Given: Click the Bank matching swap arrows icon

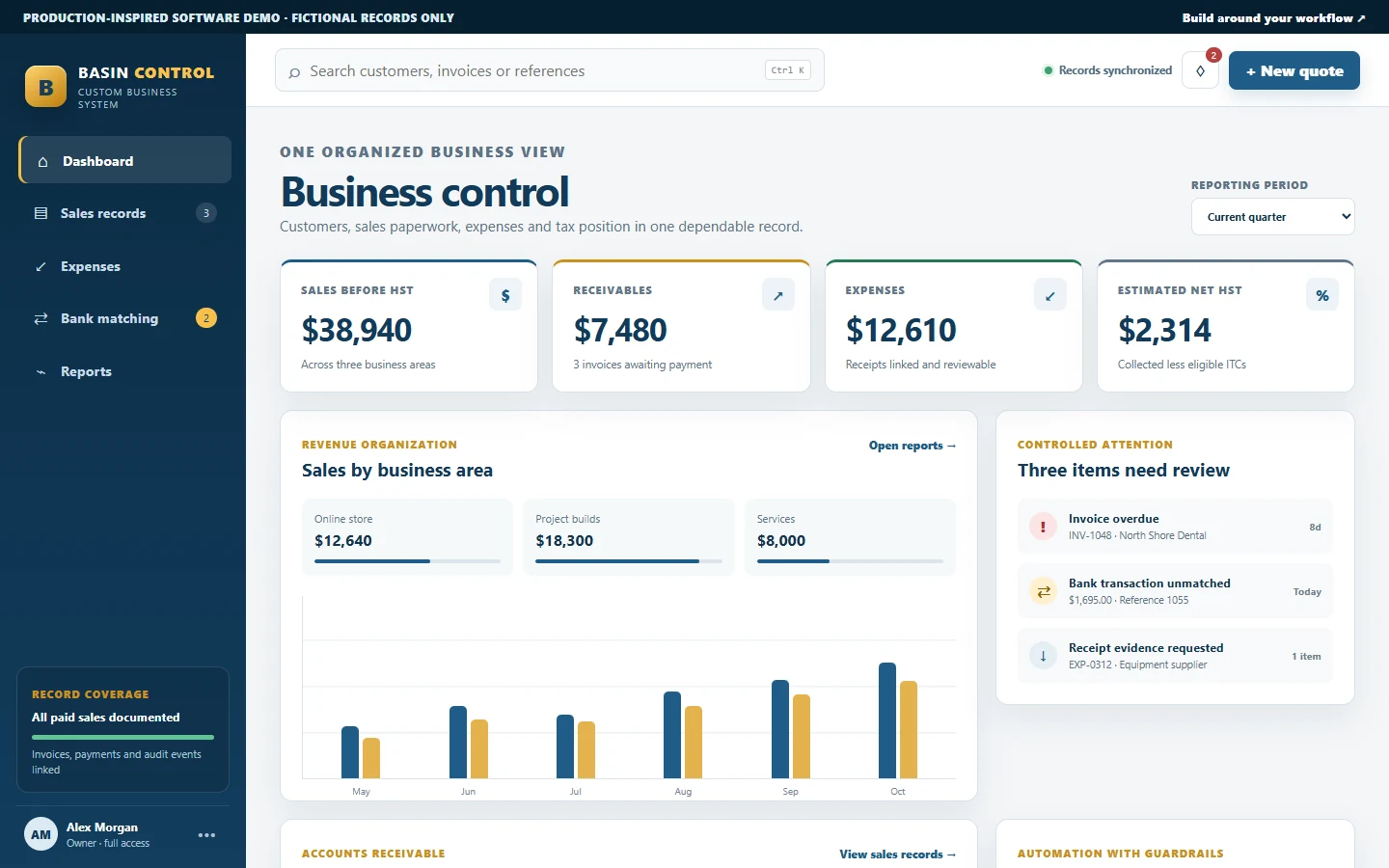Looking at the screenshot, I should pyautogui.click(x=41, y=318).
